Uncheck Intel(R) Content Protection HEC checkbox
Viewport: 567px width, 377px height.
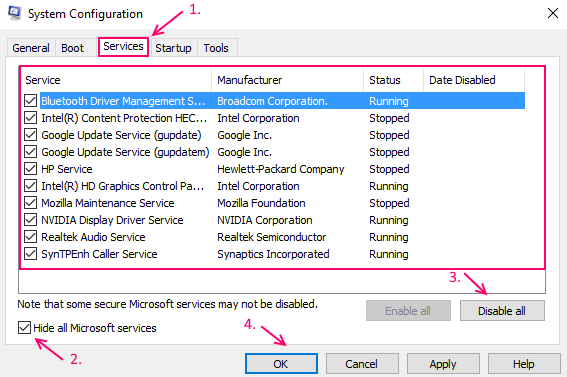click(30, 117)
